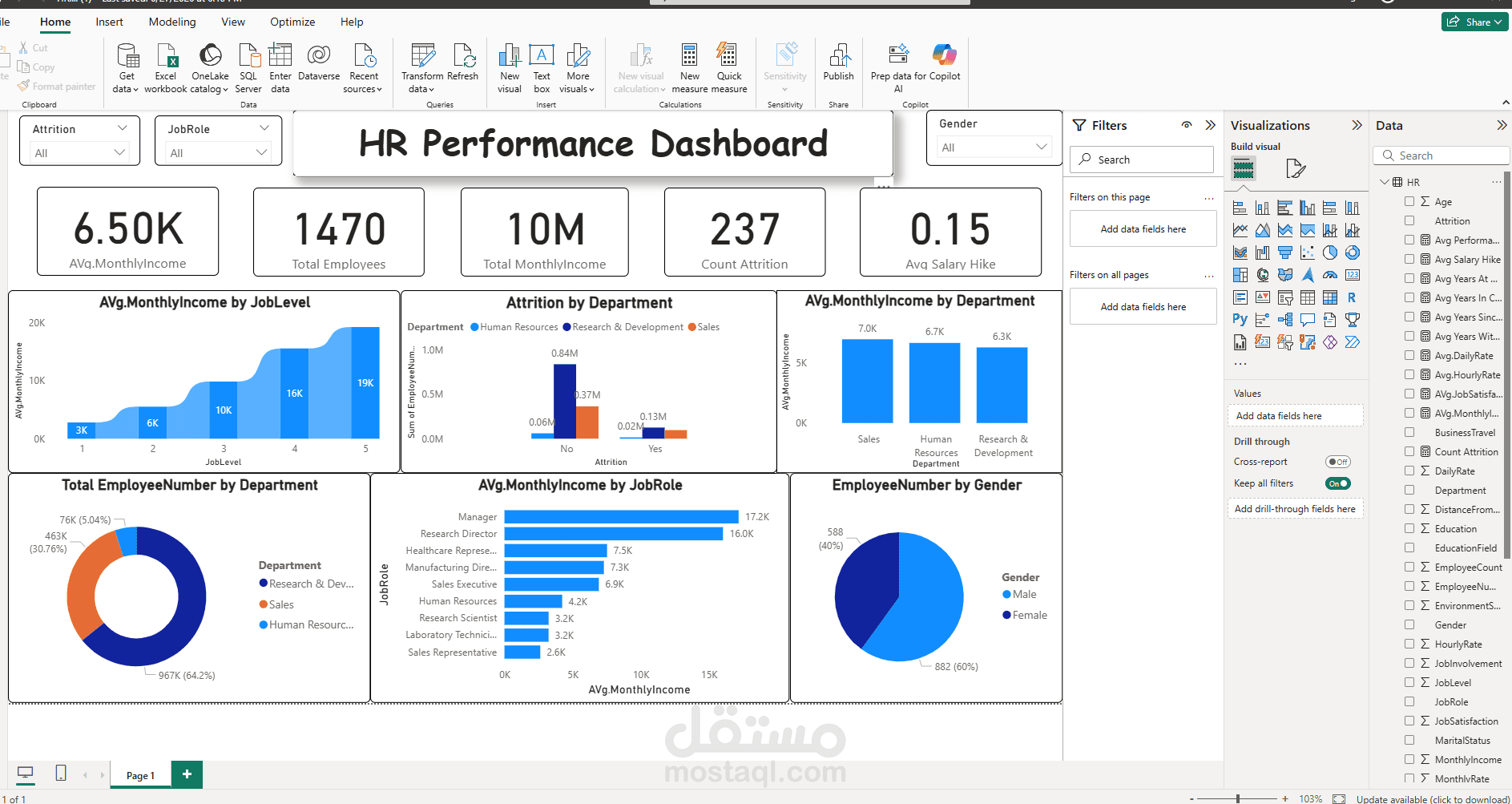The height and width of the screenshot is (804, 1512).
Task: Check the JobRole field checkbox
Action: pyautogui.click(x=1409, y=701)
